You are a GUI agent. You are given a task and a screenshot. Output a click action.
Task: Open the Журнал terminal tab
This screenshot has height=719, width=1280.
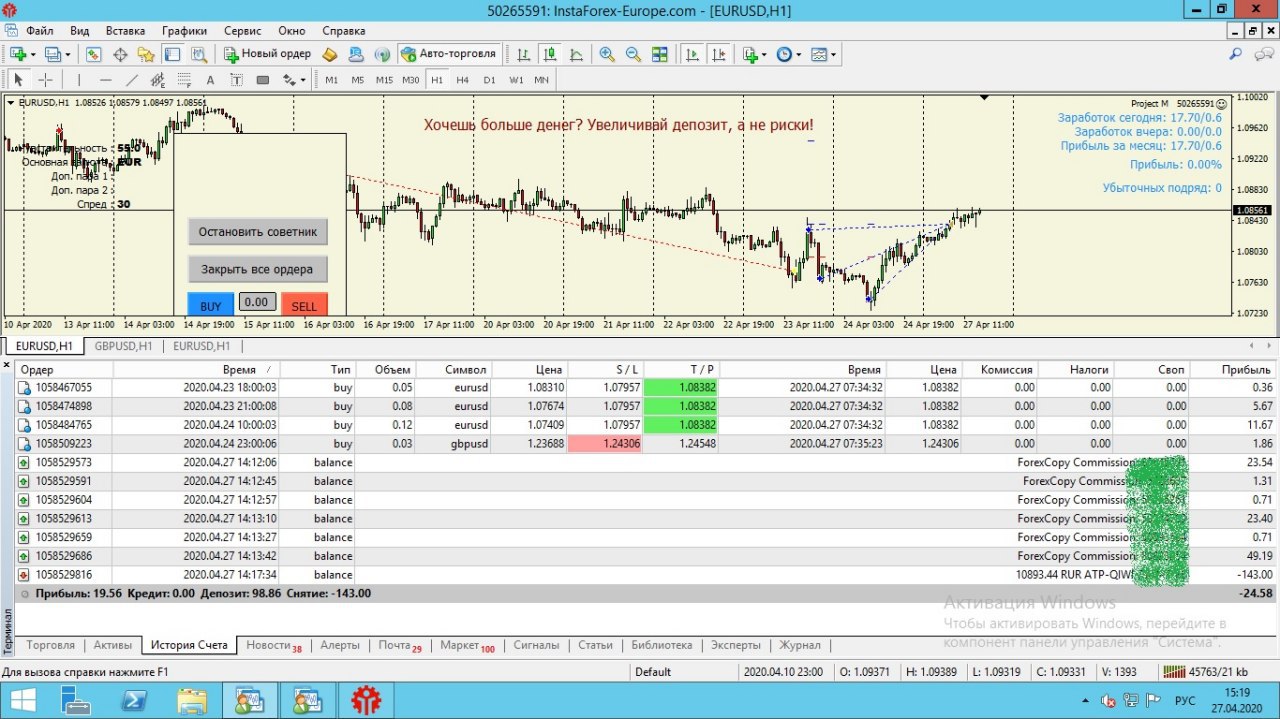pyautogui.click(x=800, y=645)
